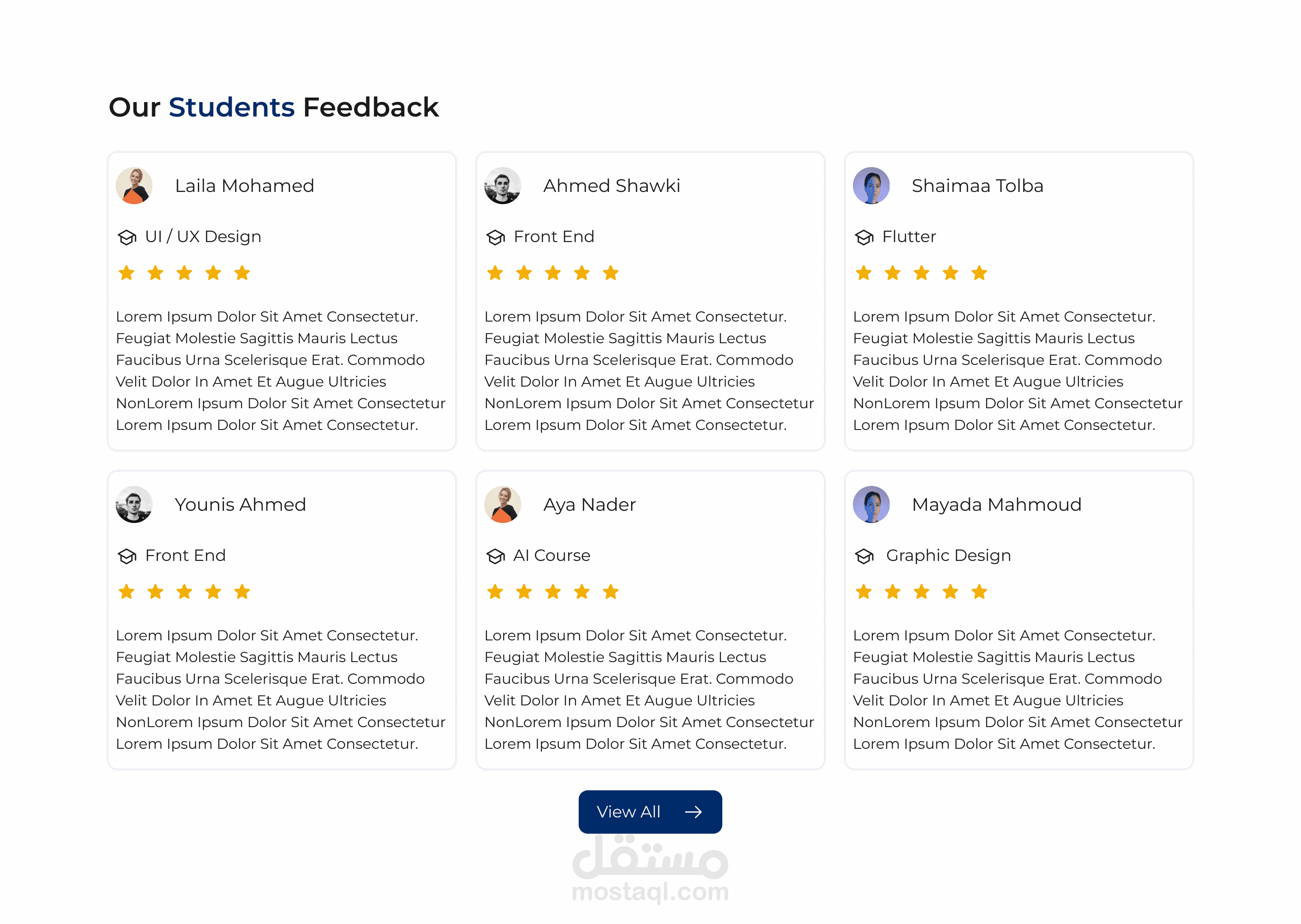
Task: Click the third star in Shaimaa Tolba's rating
Action: [x=922, y=273]
